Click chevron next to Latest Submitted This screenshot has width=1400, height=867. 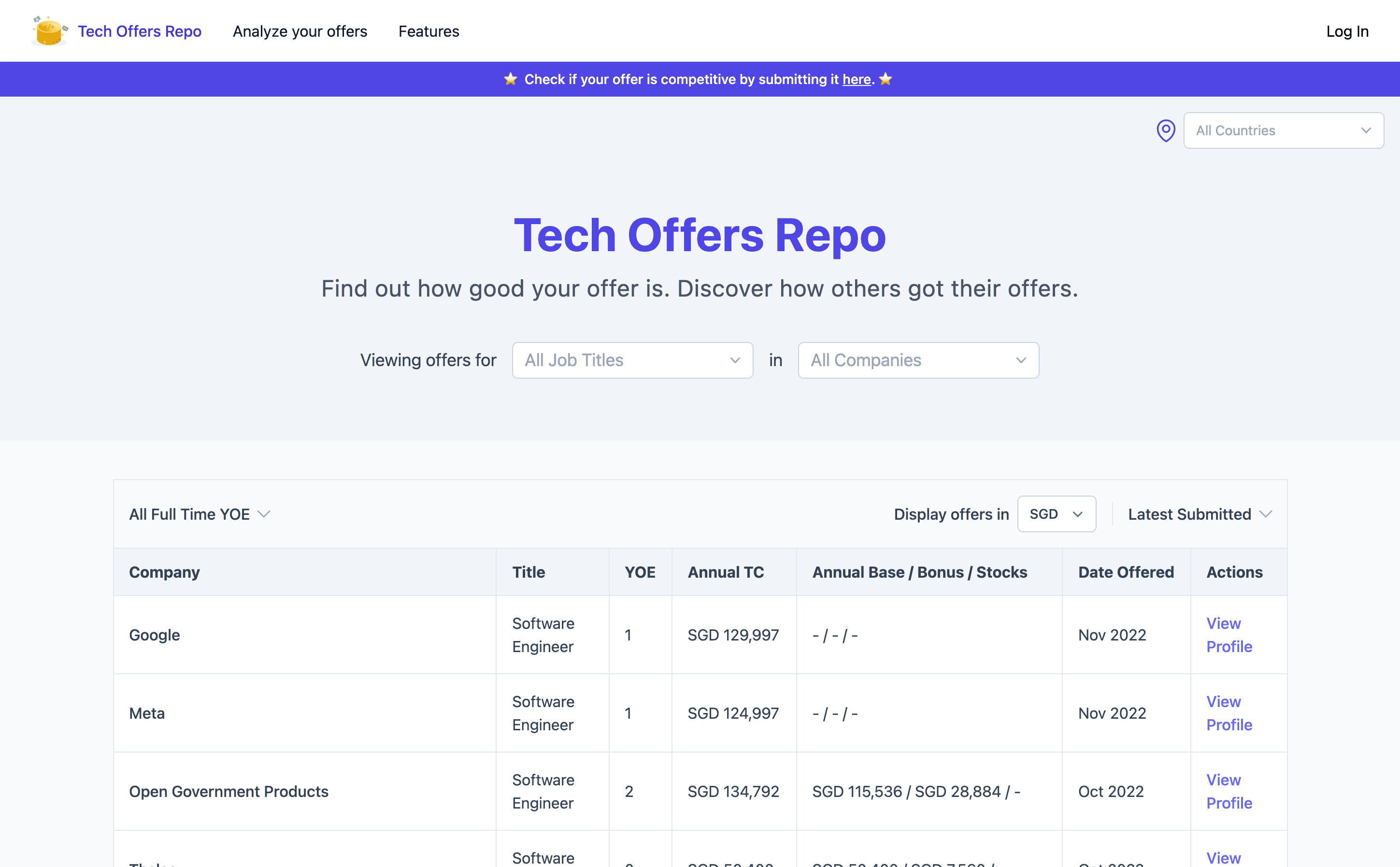click(1266, 514)
